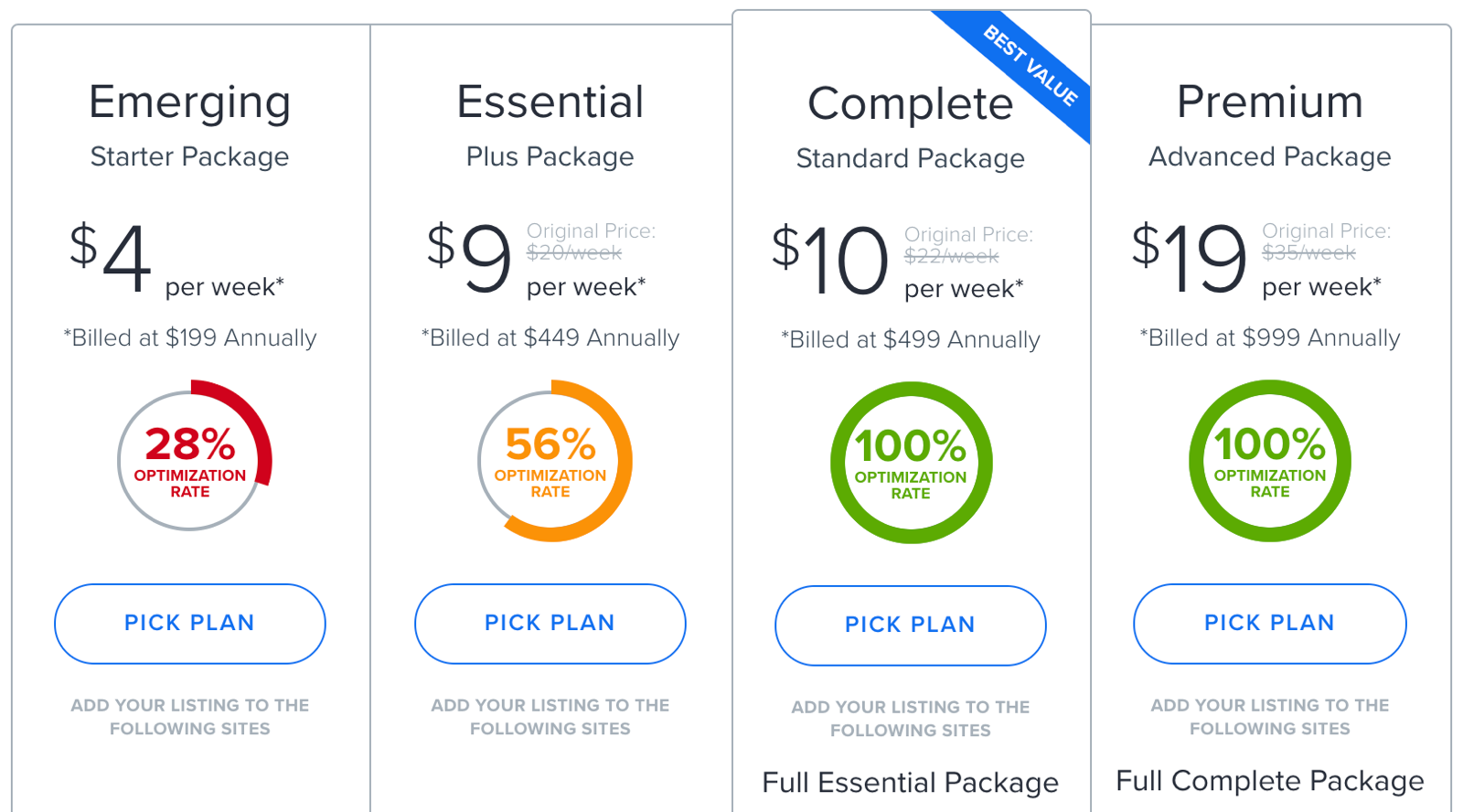Click the $4 per week price
The height and width of the screenshot is (812, 1463).
click(177, 260)
